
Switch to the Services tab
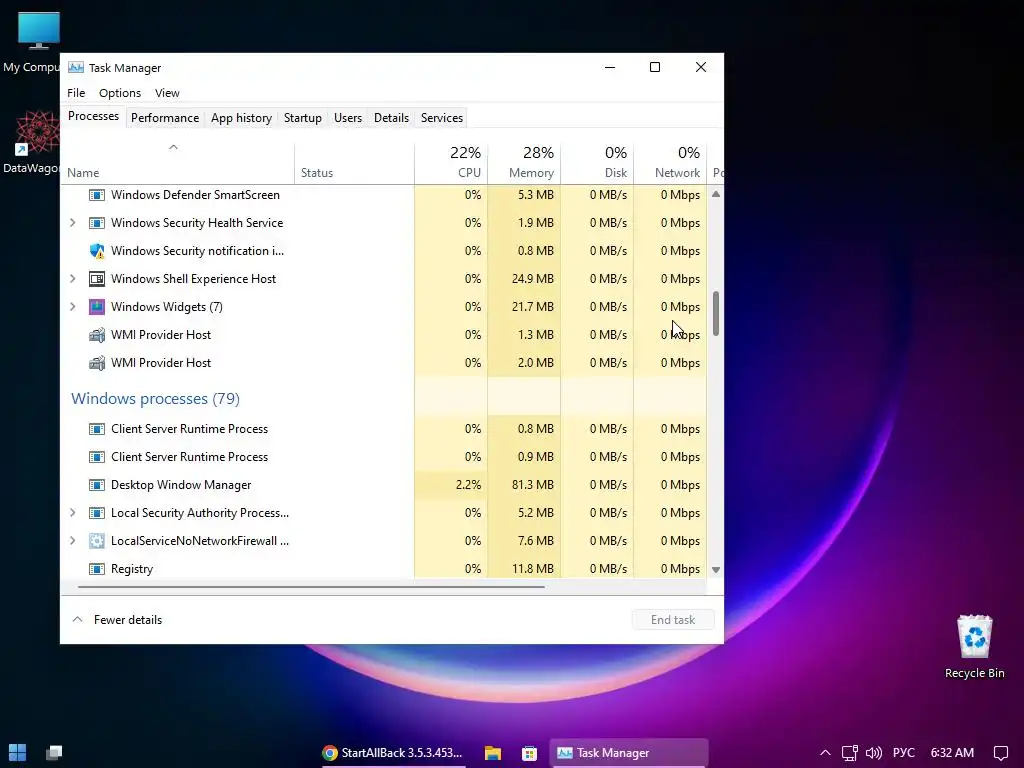tap(441, 118)
